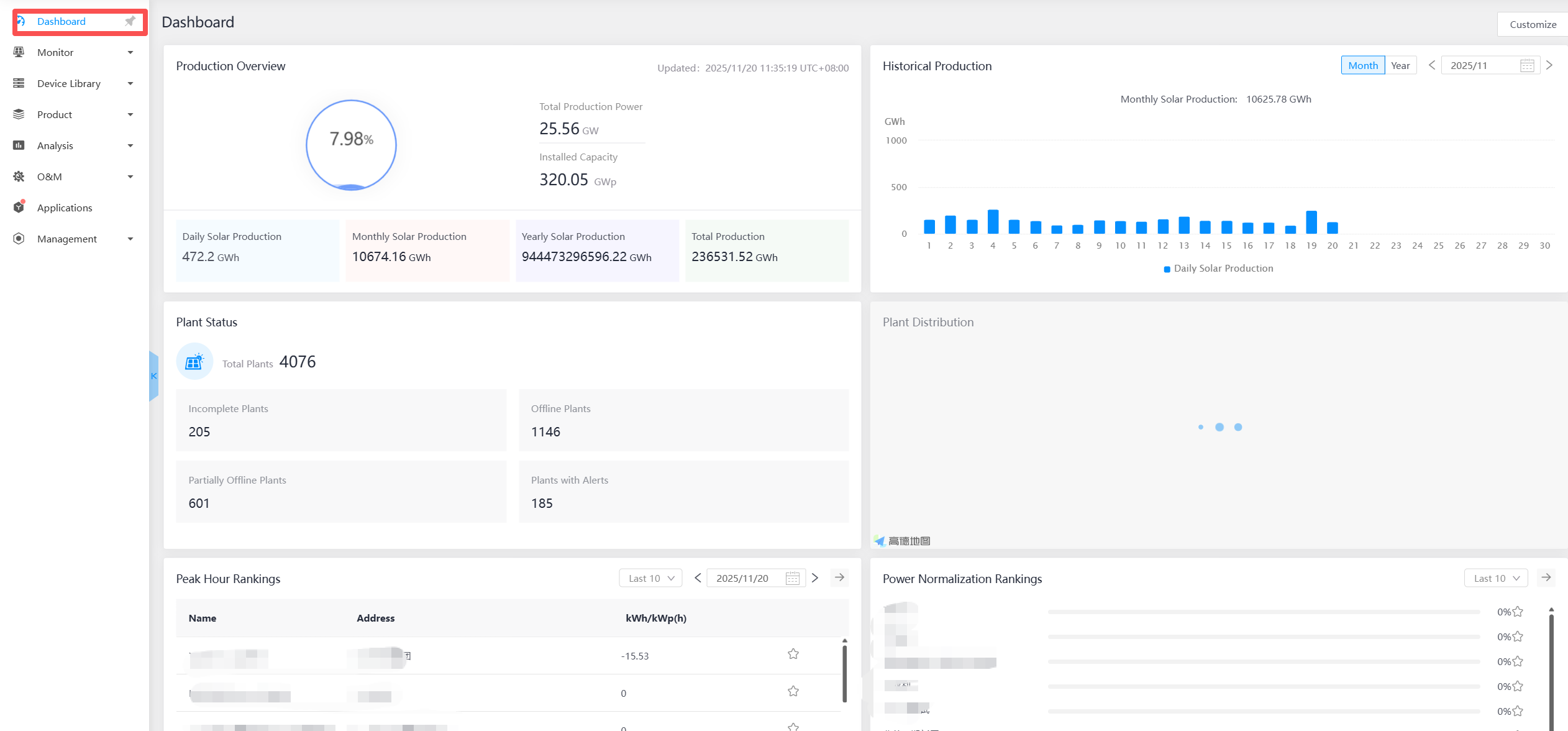1568x731 pixels.
Task: Star the first Power Normalization ranking entry
Action: click(1518, 612)
